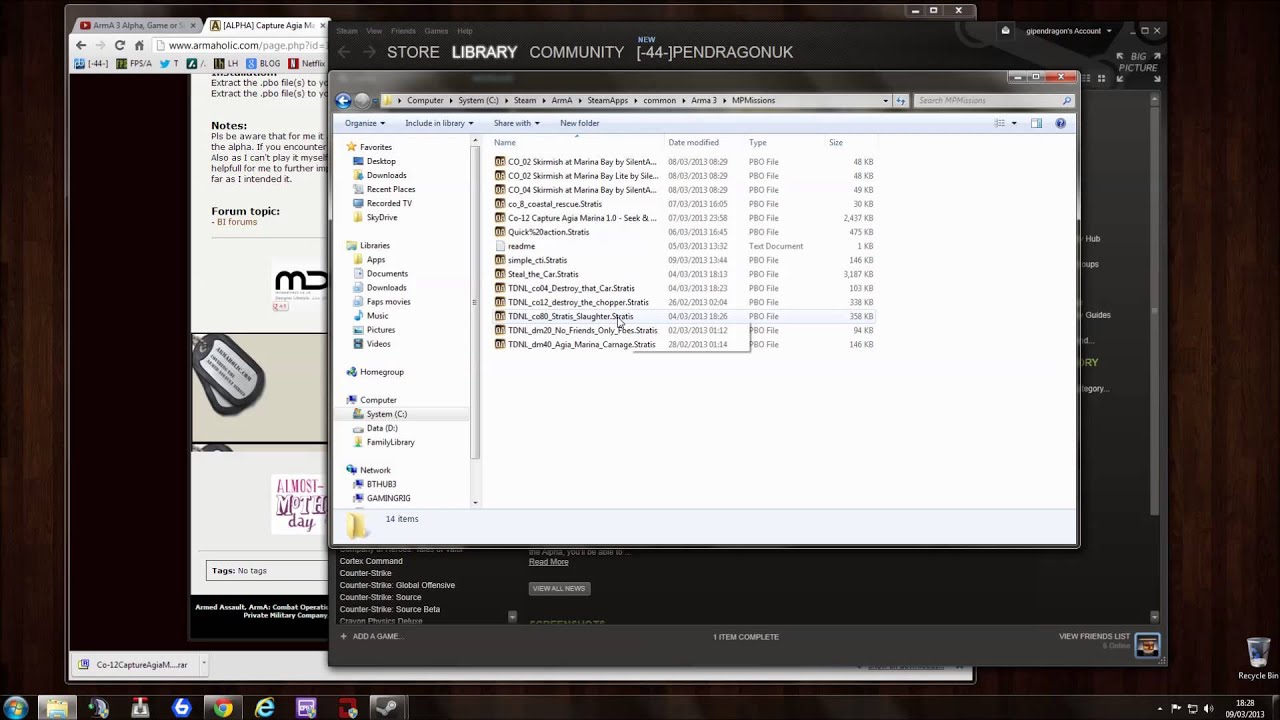Open Explorer help via the question mark icon

pos(1060,123)
